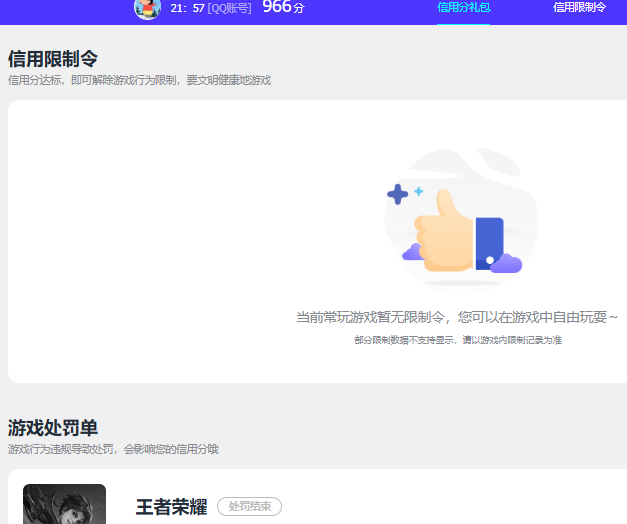Click the 21:57 [QQ账号] account label
Image resolution: width=627 pixels, height=524 pixels.
(211, 8)
